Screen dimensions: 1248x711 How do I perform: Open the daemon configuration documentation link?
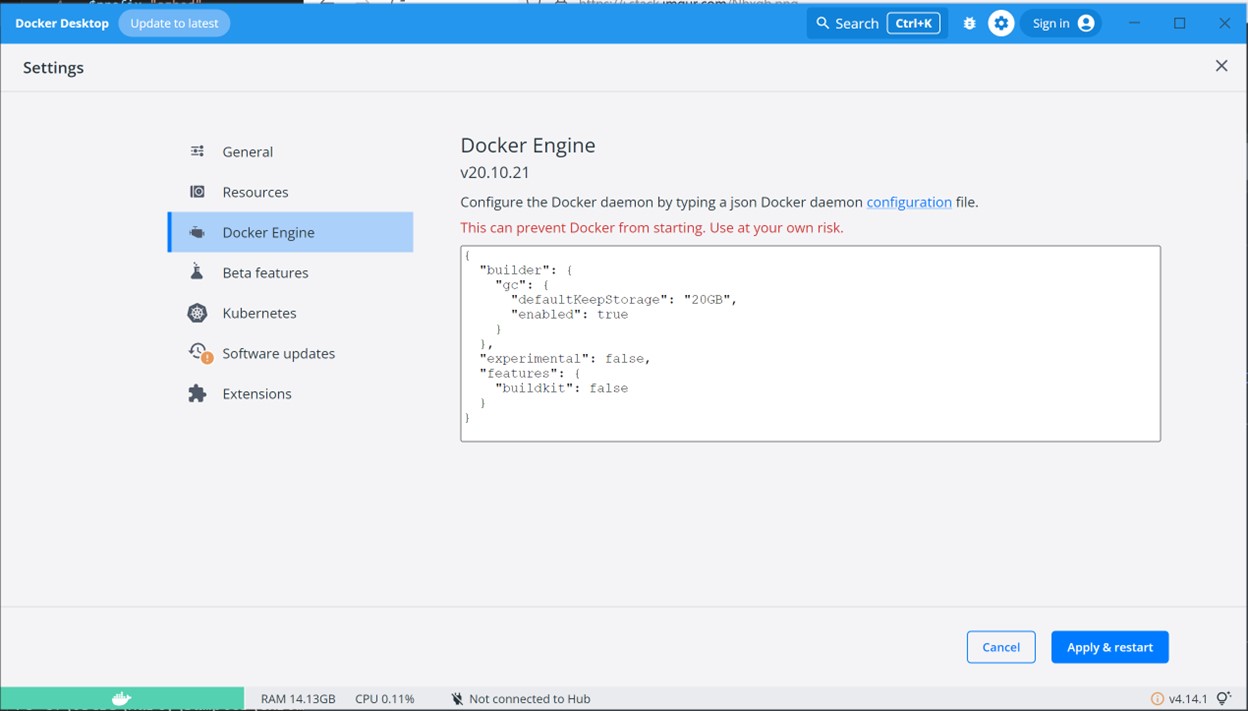909,201
